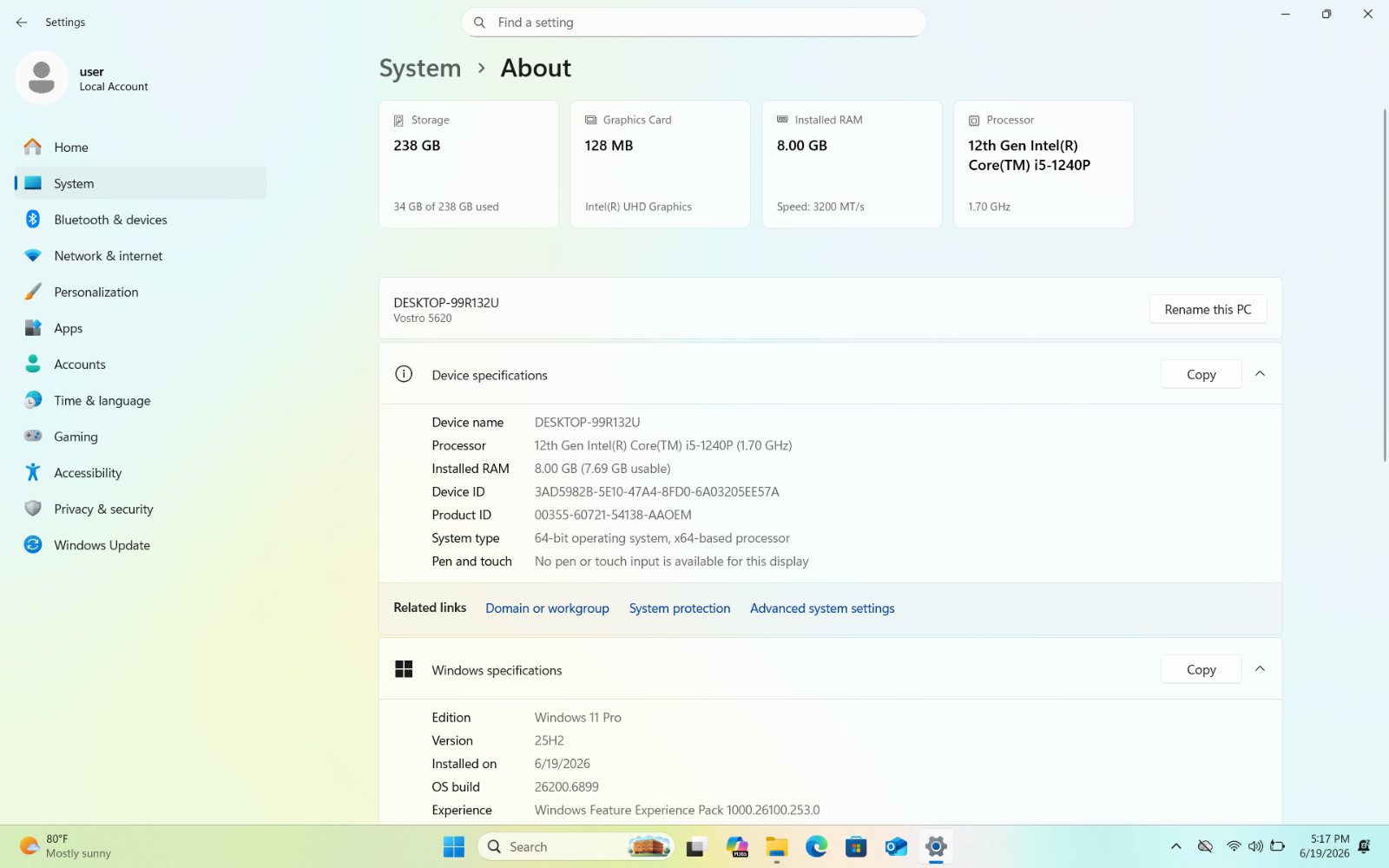The width and height of the screenshot is (1389, 868).
Task: Click the Product ID value 00355-60721-54138-AAOEM
Action: [x=613, y=516]
